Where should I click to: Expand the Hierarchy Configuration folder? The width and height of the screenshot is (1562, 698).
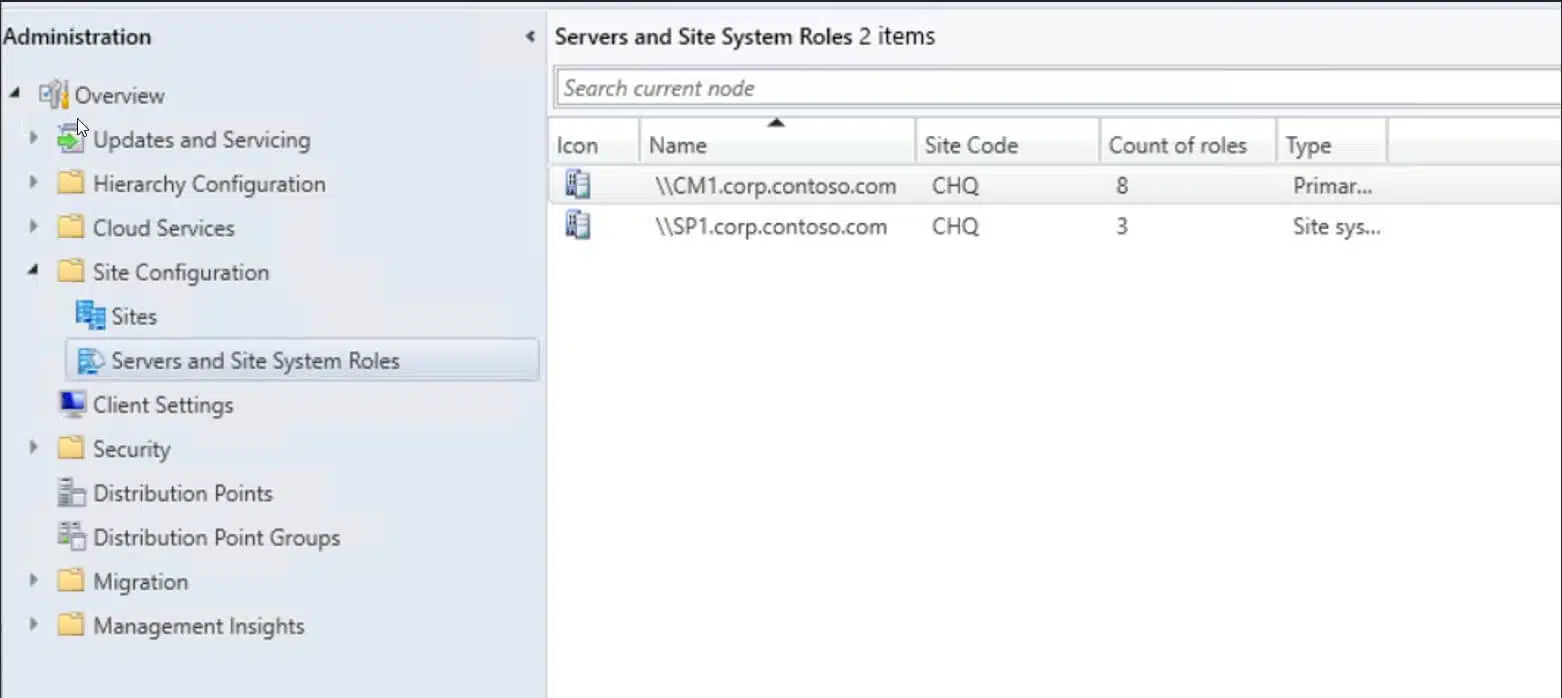[33, 183]
